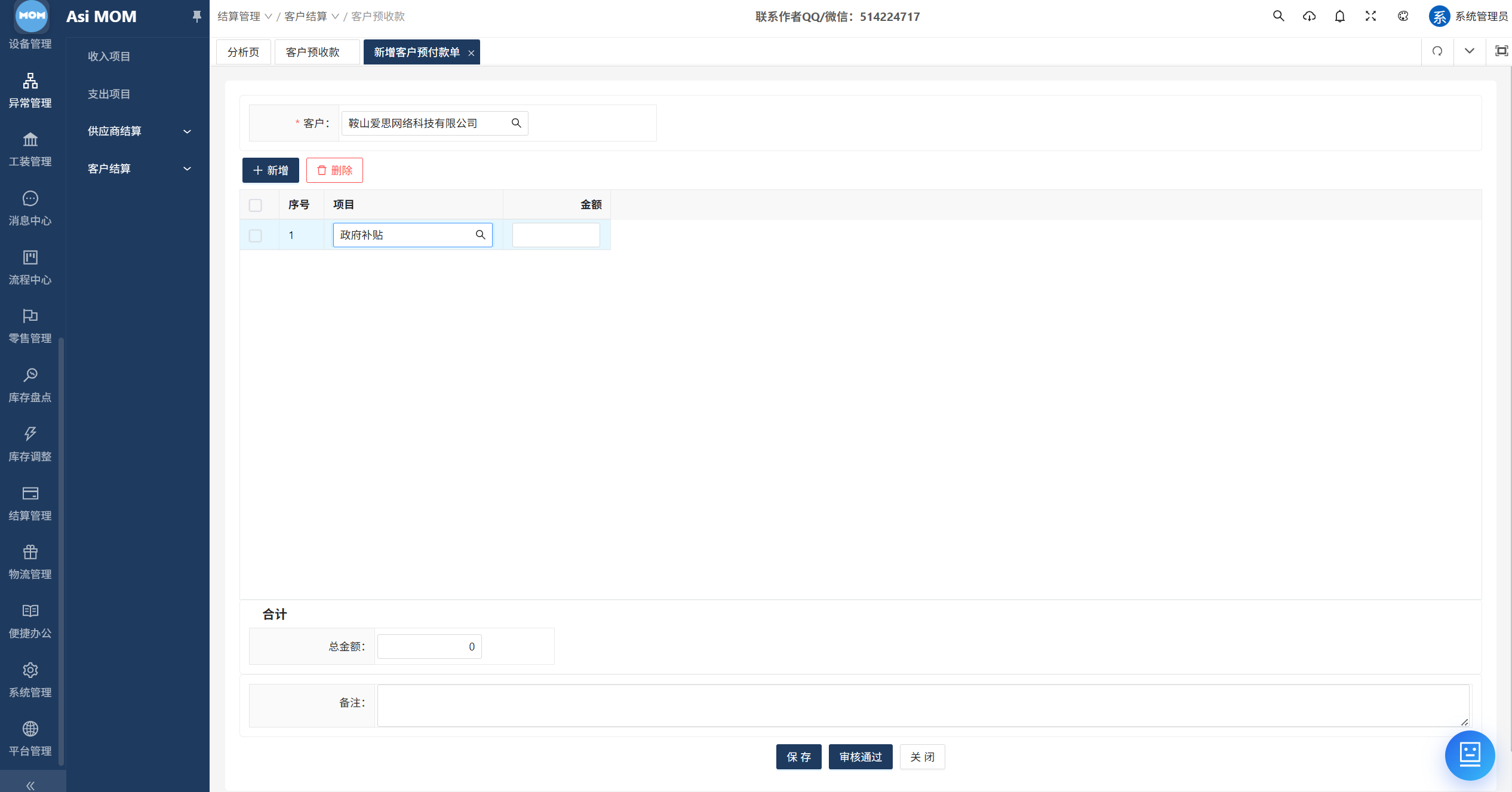The image size is (1512, 792).
Task: Click the 系统管理员 user name
Action: click(x=1481, y=16)
